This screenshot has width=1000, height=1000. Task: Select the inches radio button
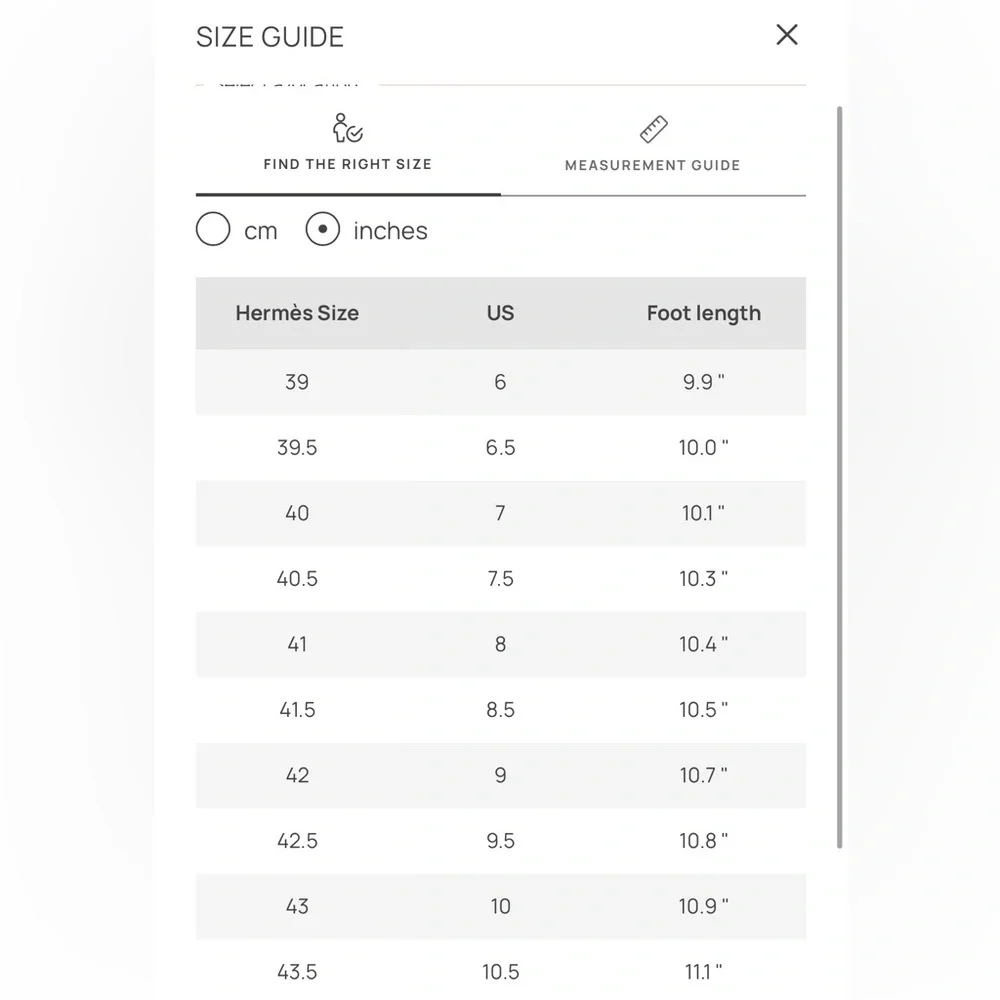coord(323,230)
